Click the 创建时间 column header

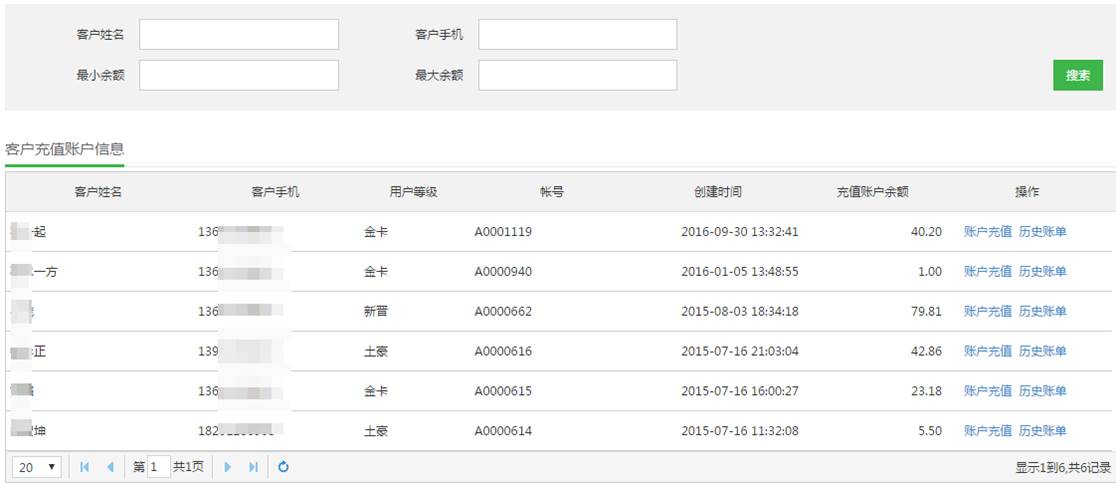(717, 192)
